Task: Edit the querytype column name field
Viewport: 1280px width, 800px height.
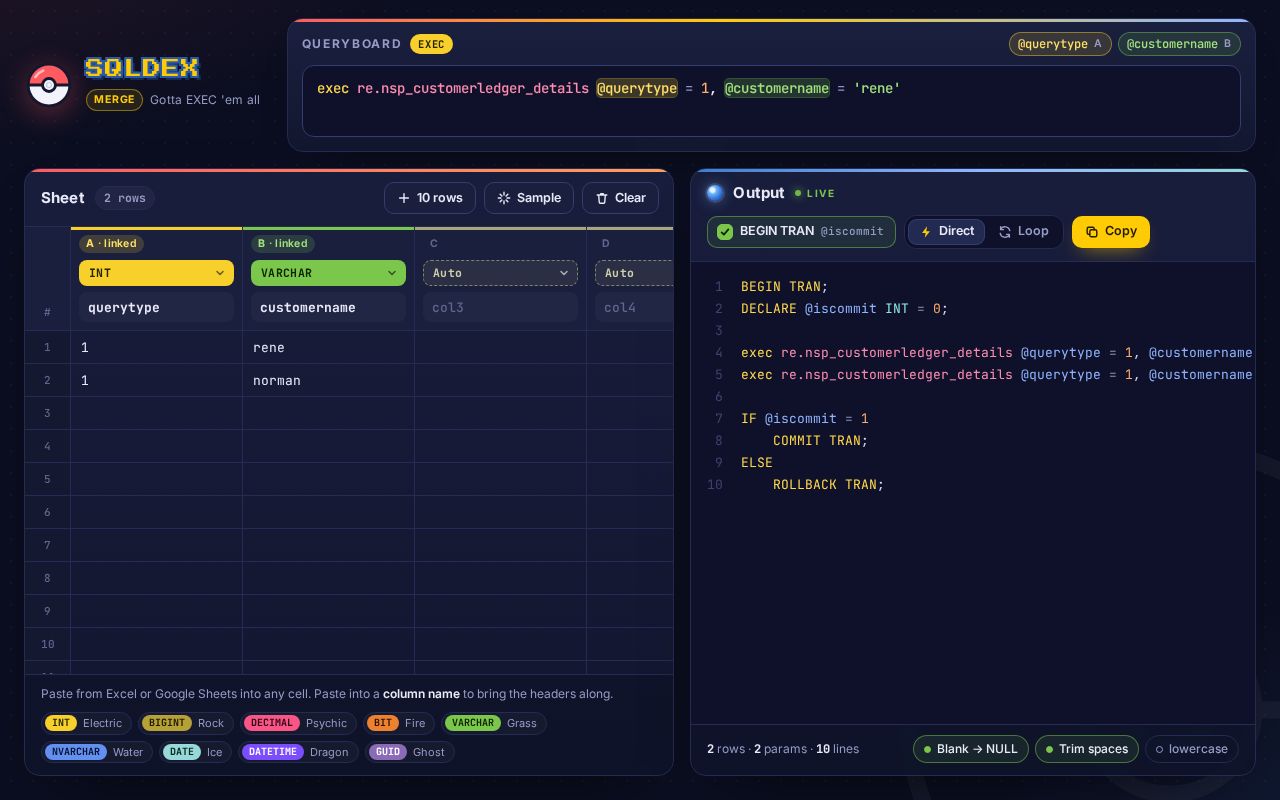Action: click(x=156, y=307)
